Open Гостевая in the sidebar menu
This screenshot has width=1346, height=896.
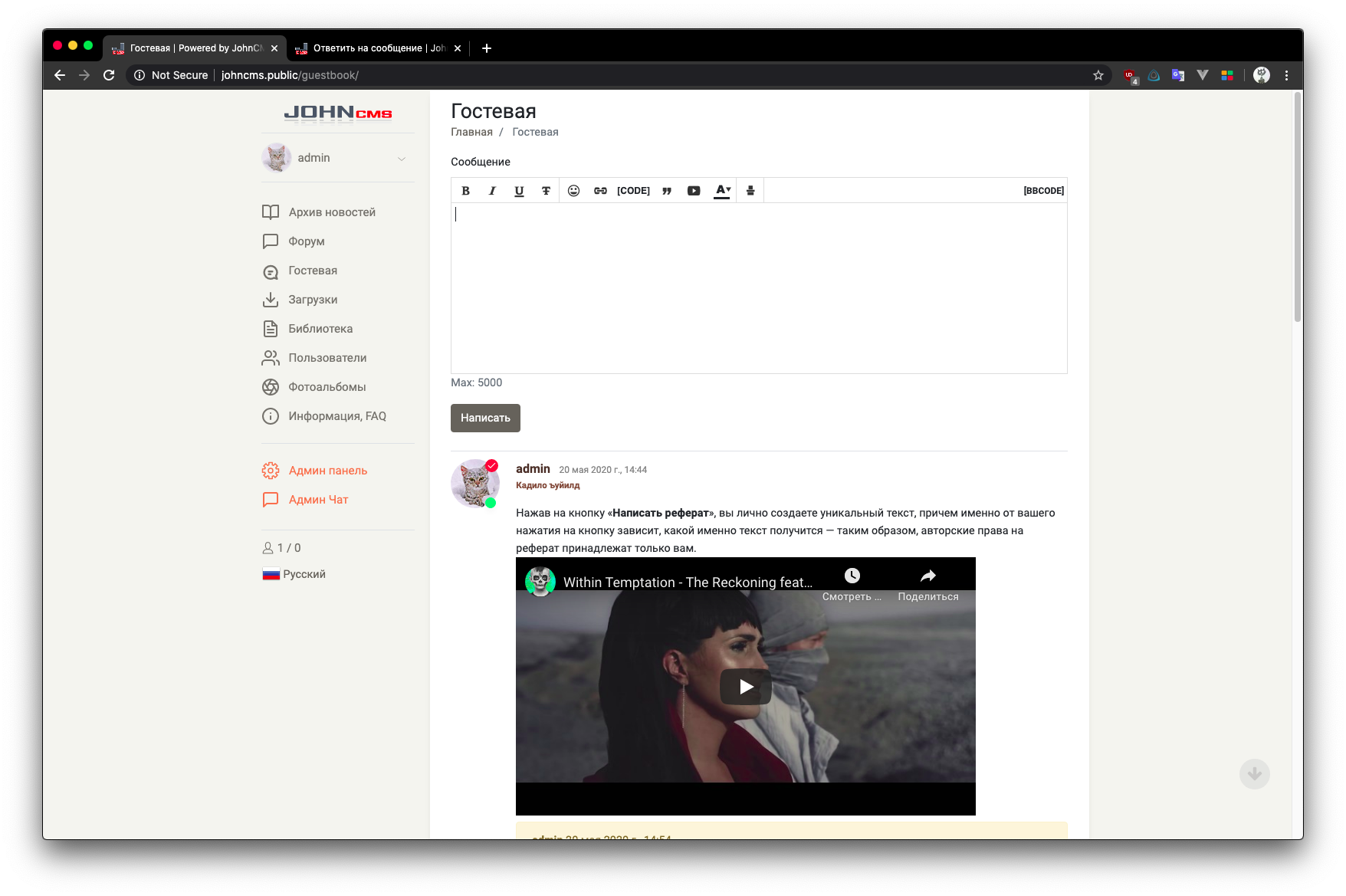[313, 271]
